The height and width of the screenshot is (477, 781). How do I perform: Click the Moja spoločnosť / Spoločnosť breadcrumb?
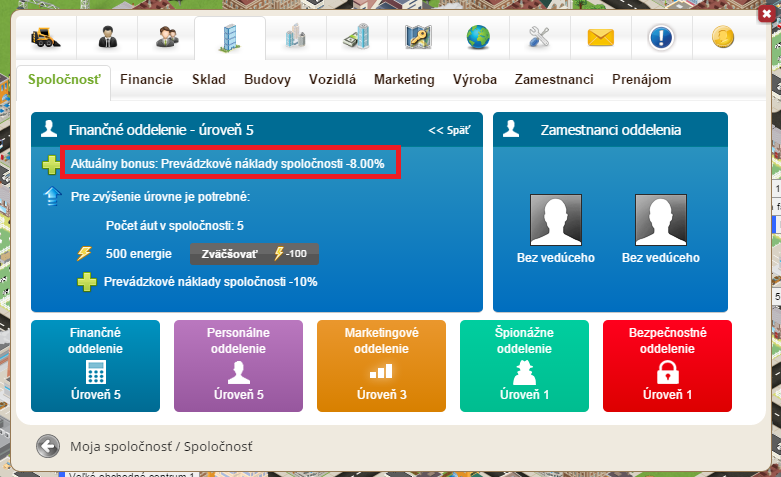click(x=161, y=447)
